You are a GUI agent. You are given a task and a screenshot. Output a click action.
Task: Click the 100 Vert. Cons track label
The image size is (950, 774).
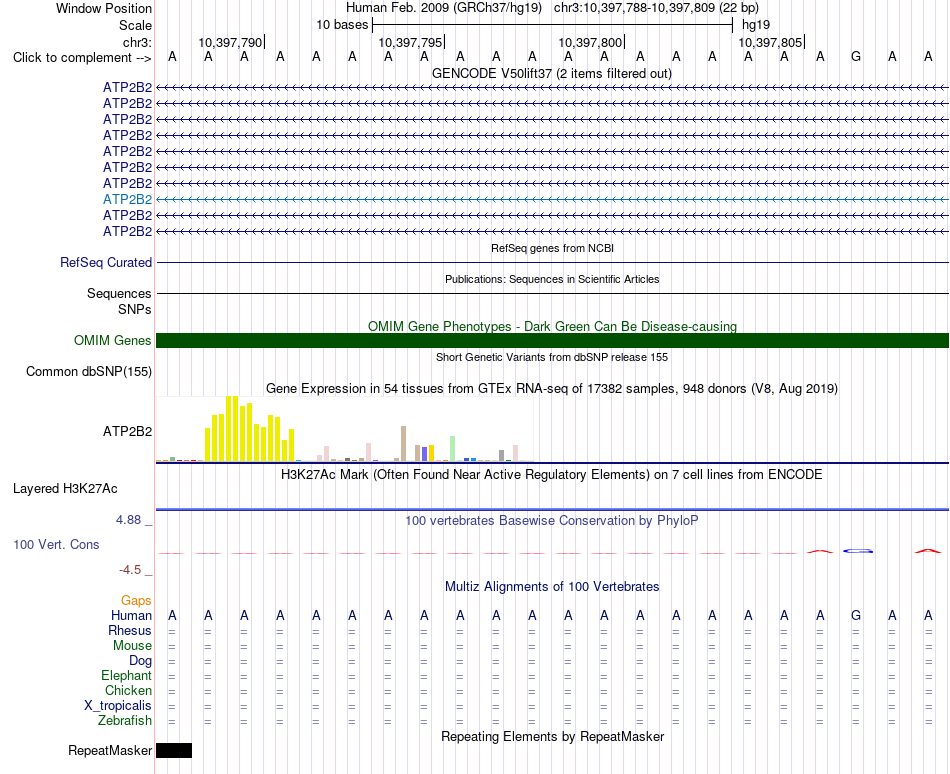56,544
